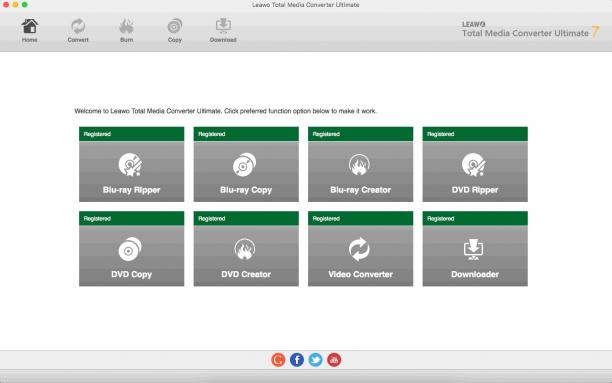
Task: Click the Registered banner on Blu-ray Creator
Action: pyautogui.click(x=360, y=134)
